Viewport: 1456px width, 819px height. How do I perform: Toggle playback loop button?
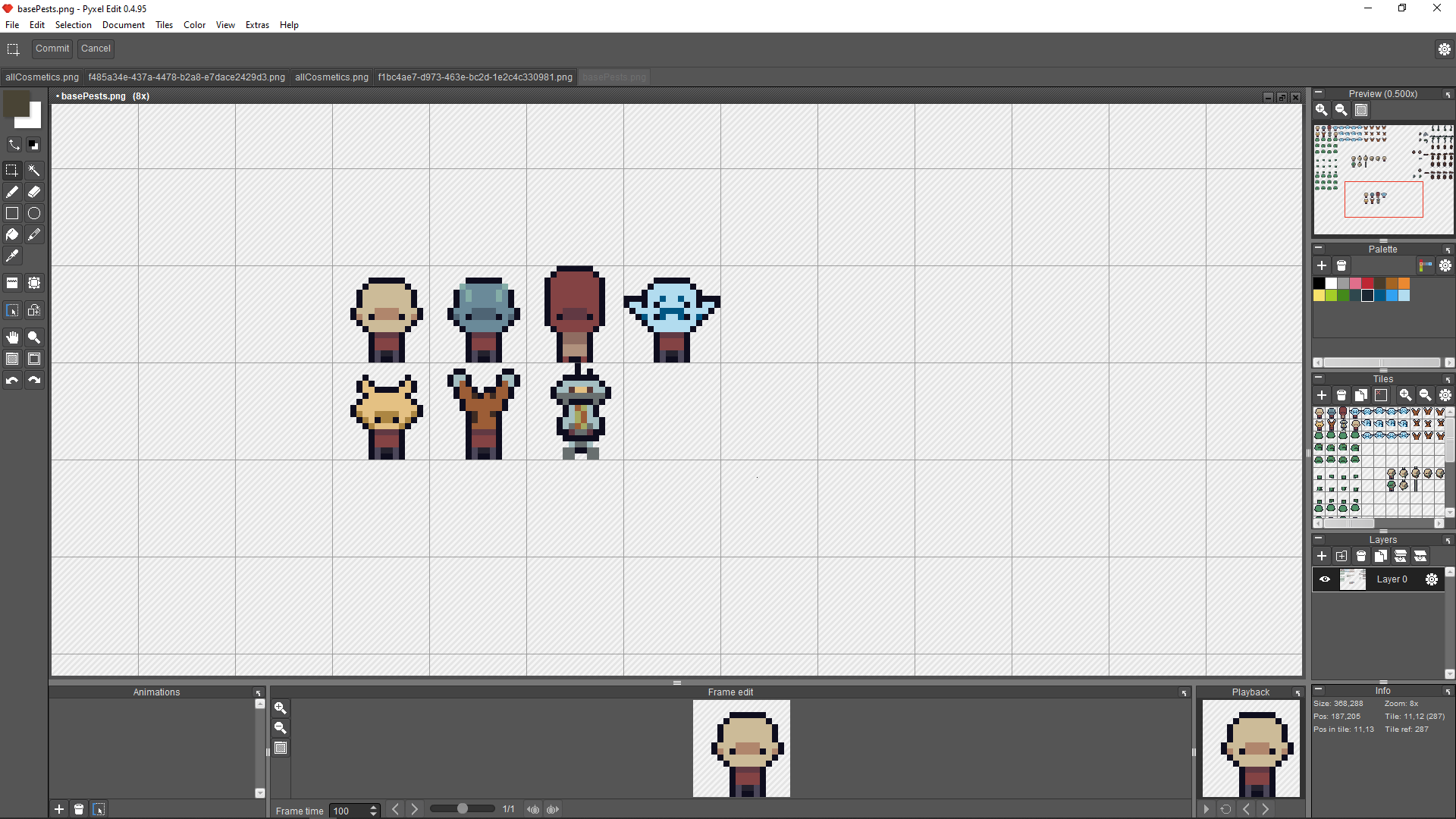click(x=1225, y=809)
